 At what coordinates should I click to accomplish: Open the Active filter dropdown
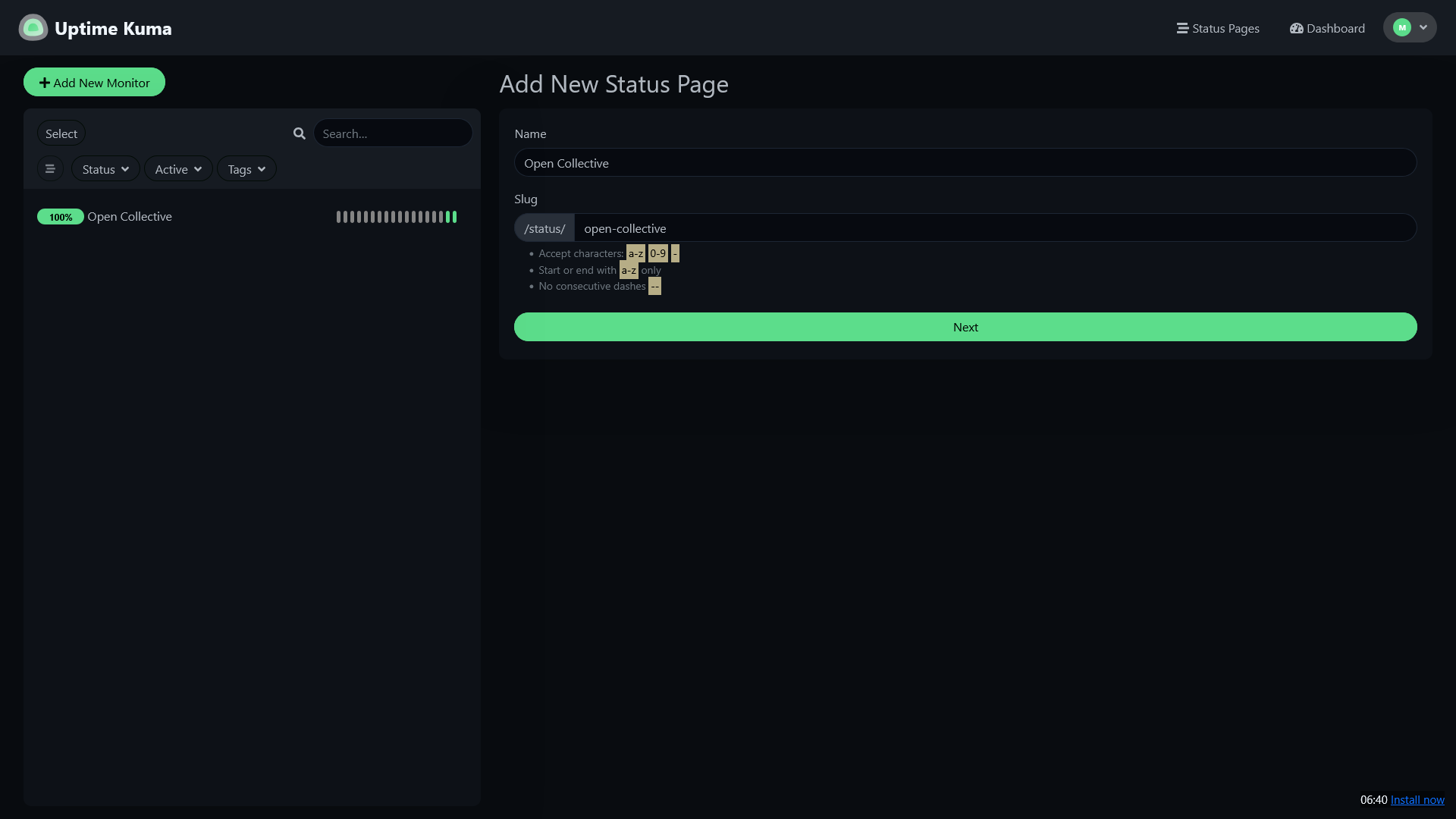(x=178, y=169)
